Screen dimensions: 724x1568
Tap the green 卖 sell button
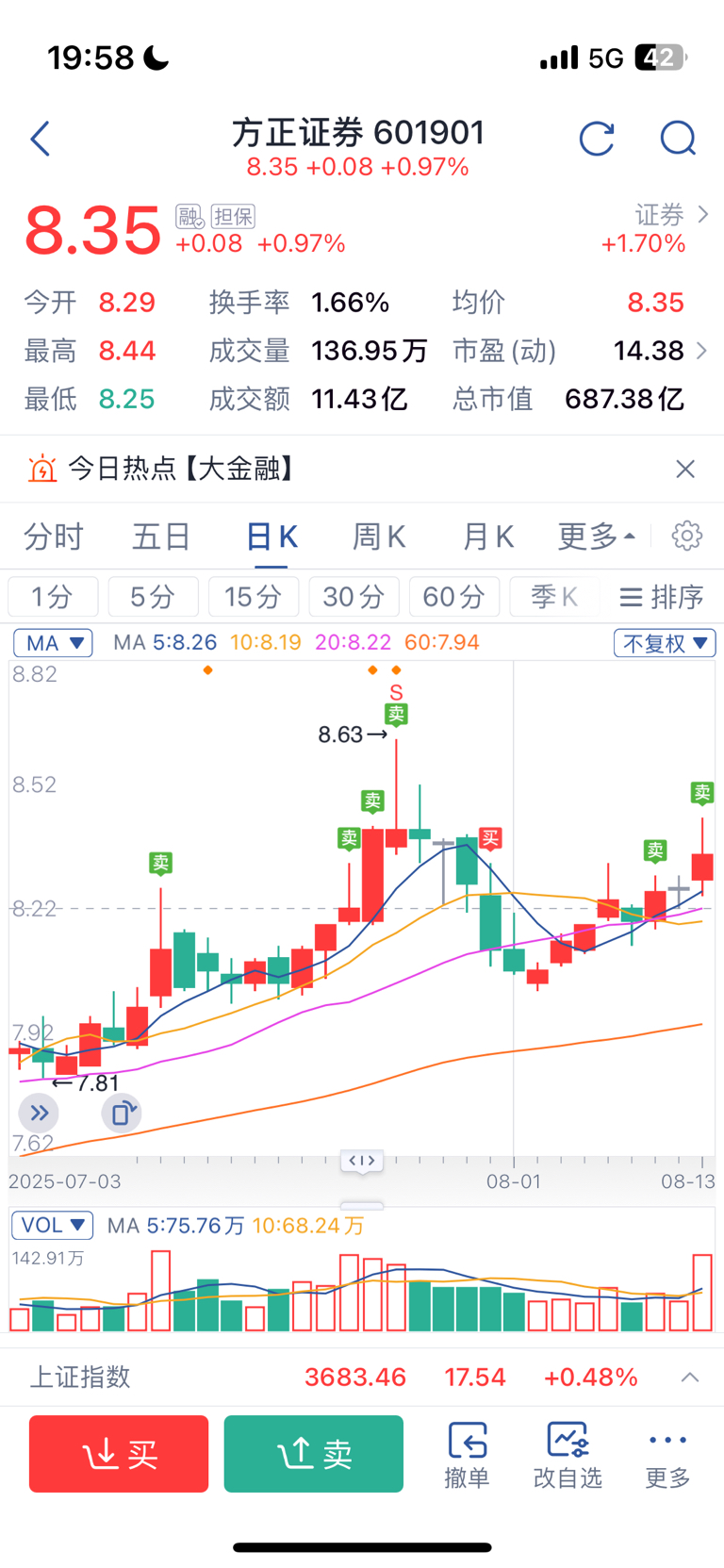coord(314,1454)
